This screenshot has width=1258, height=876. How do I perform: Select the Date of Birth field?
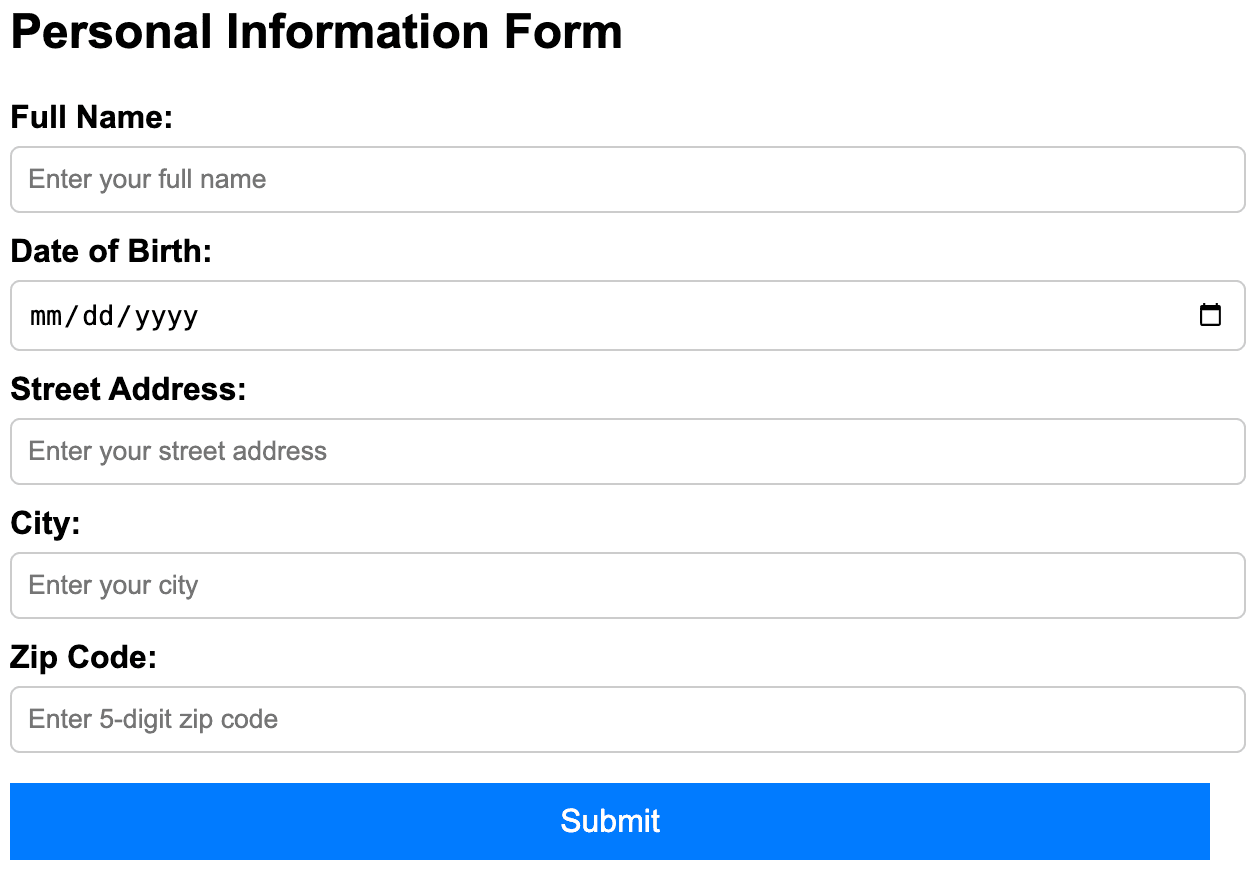point(628,316)
